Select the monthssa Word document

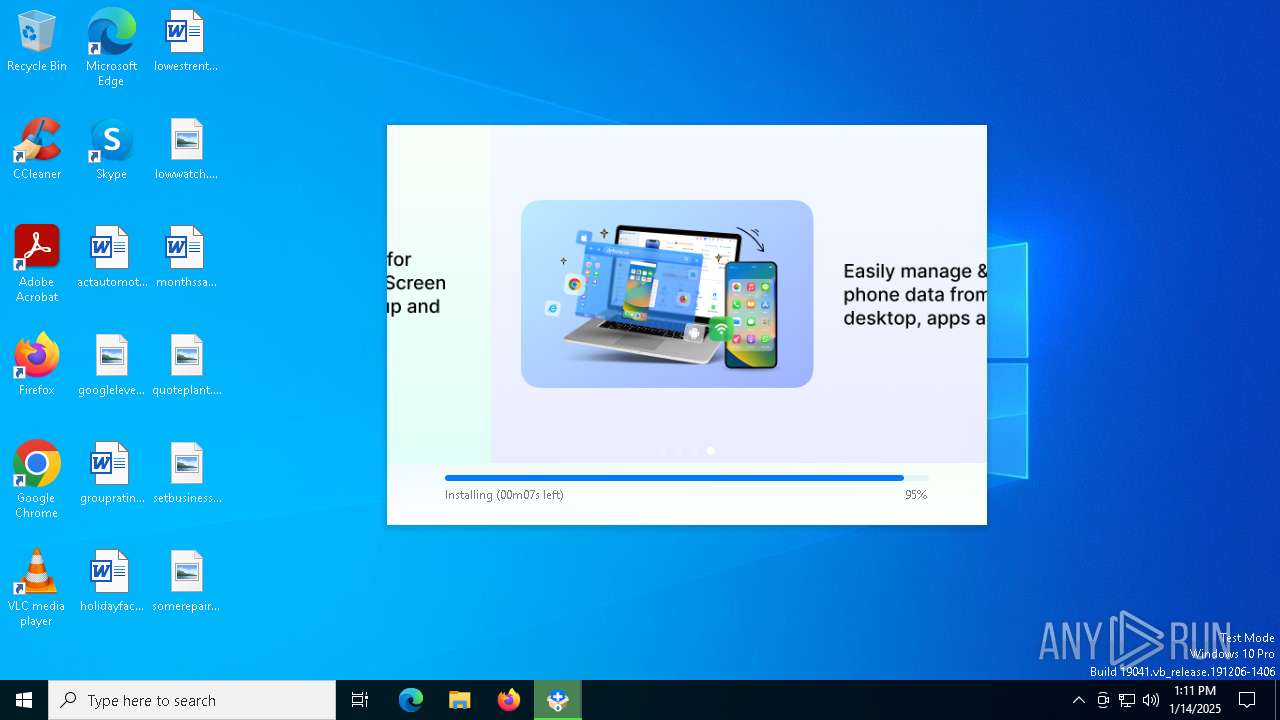tap(186, 256)
